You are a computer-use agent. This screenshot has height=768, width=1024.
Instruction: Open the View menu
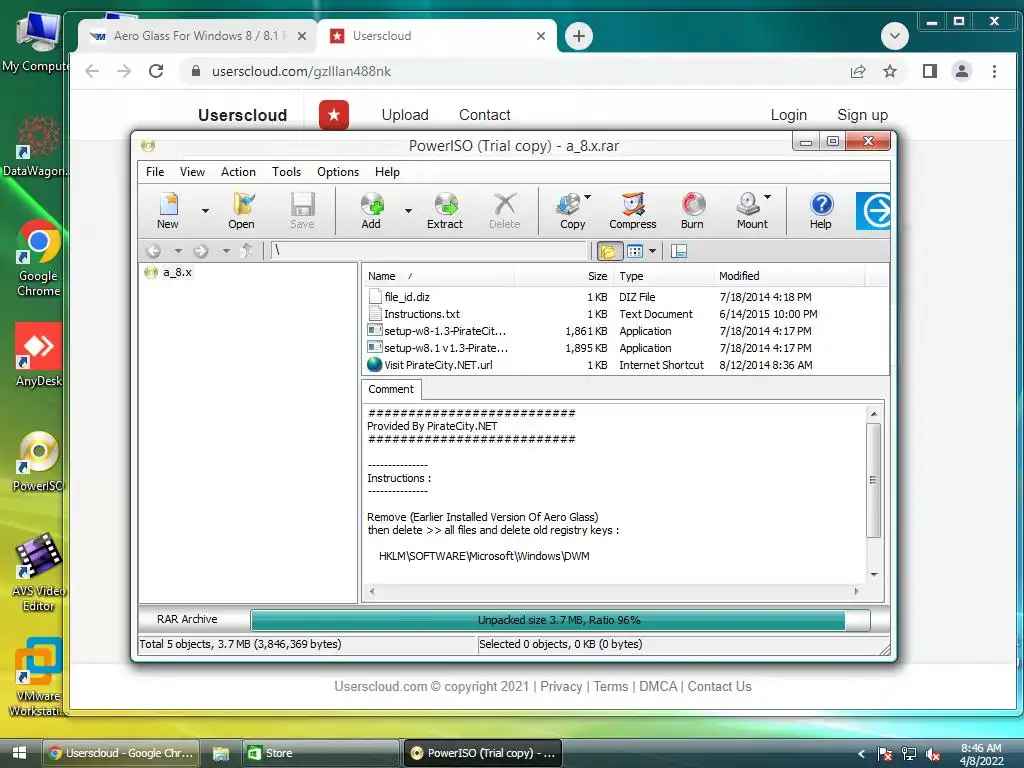[x=192, y=172]
